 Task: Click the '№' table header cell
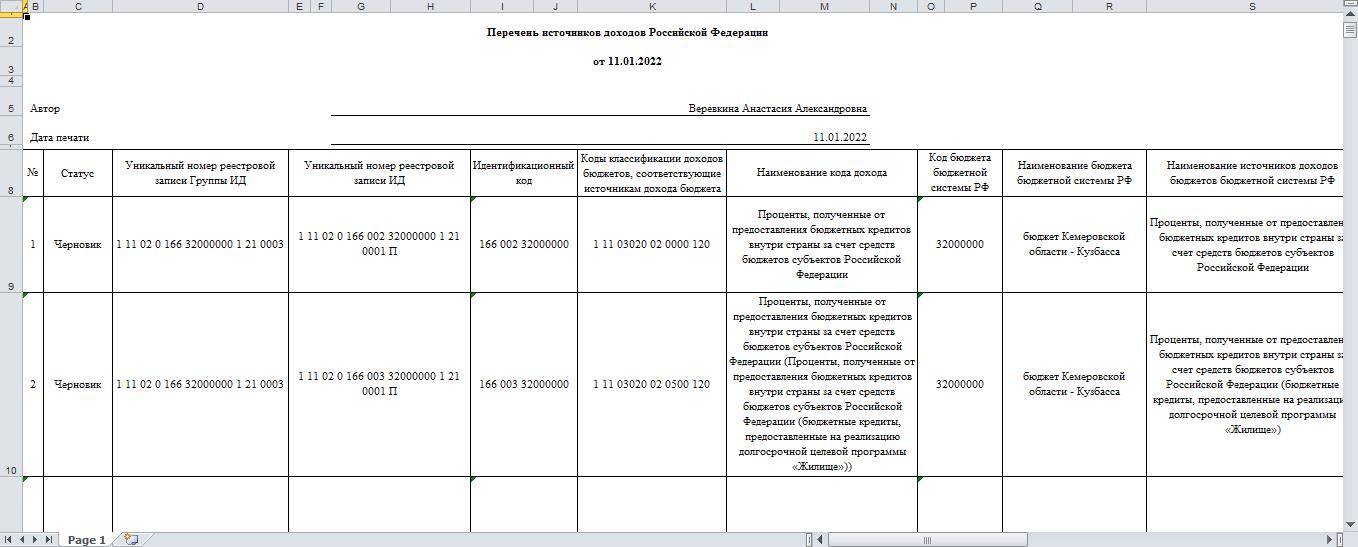click(x=33, y=173)
